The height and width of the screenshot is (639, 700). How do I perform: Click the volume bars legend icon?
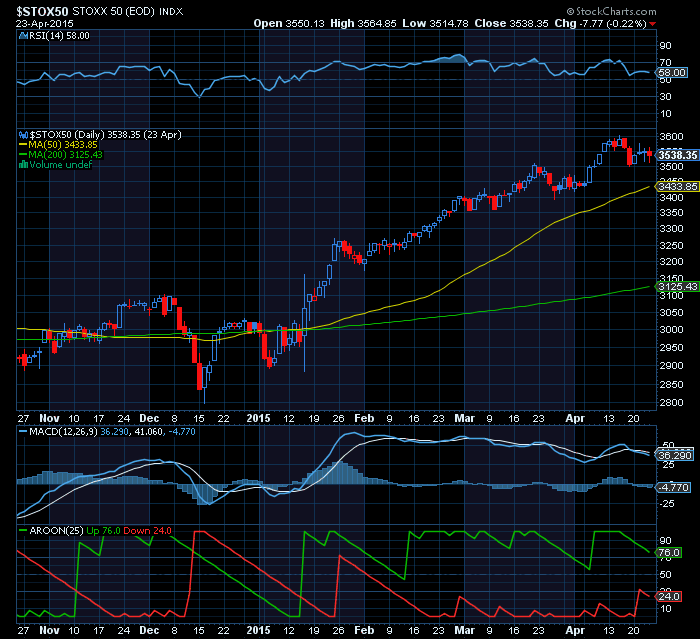pyautogui.click(x=23, y=165)
